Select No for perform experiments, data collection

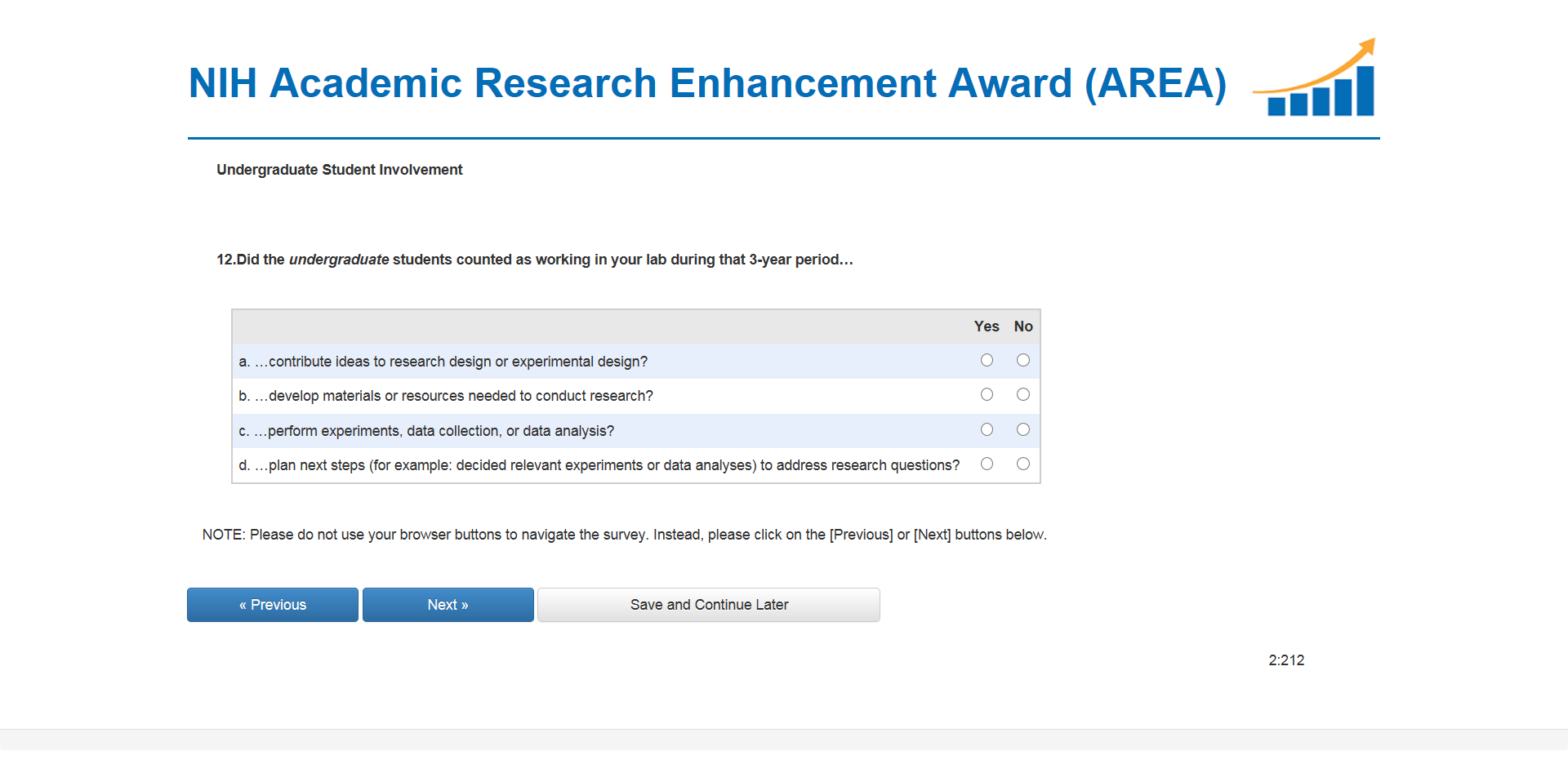point(1022,429)
